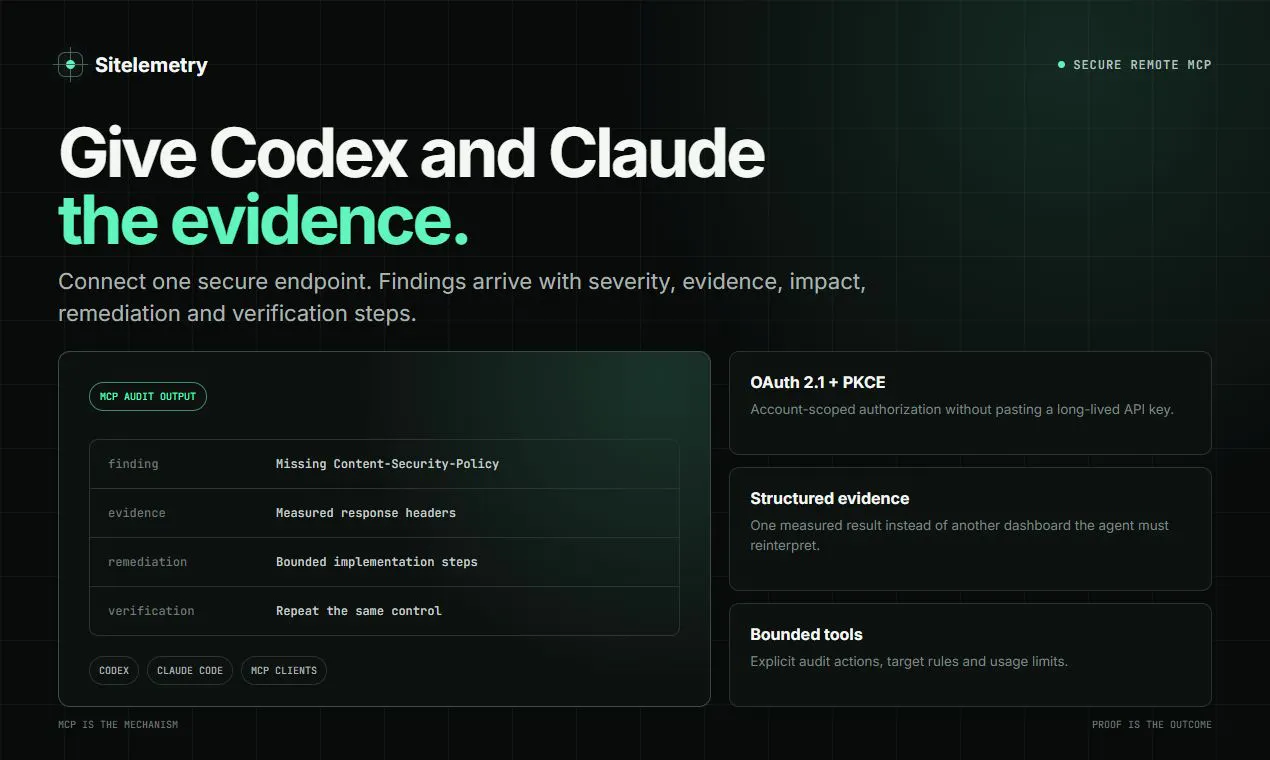Click the 'Give Codex and Claude' headline
The height and width of the screenshot is (760, 1270).
coord(412,154)
